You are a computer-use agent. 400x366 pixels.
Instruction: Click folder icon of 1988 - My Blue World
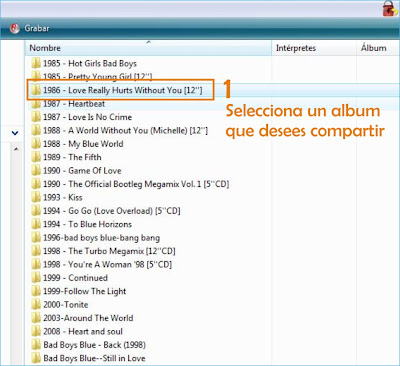[x=36, y=144]
